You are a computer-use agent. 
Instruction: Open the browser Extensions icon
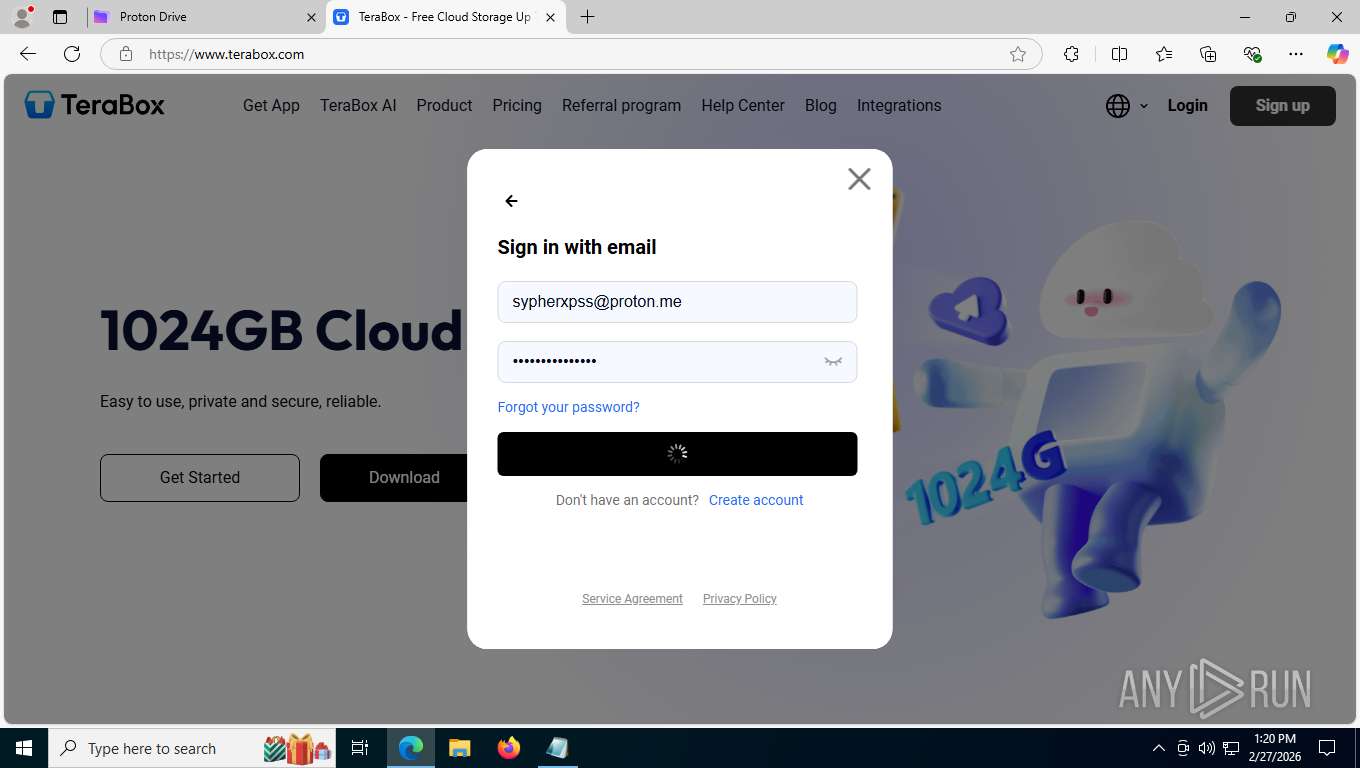pyautogui.click(x=1071, y=54)
